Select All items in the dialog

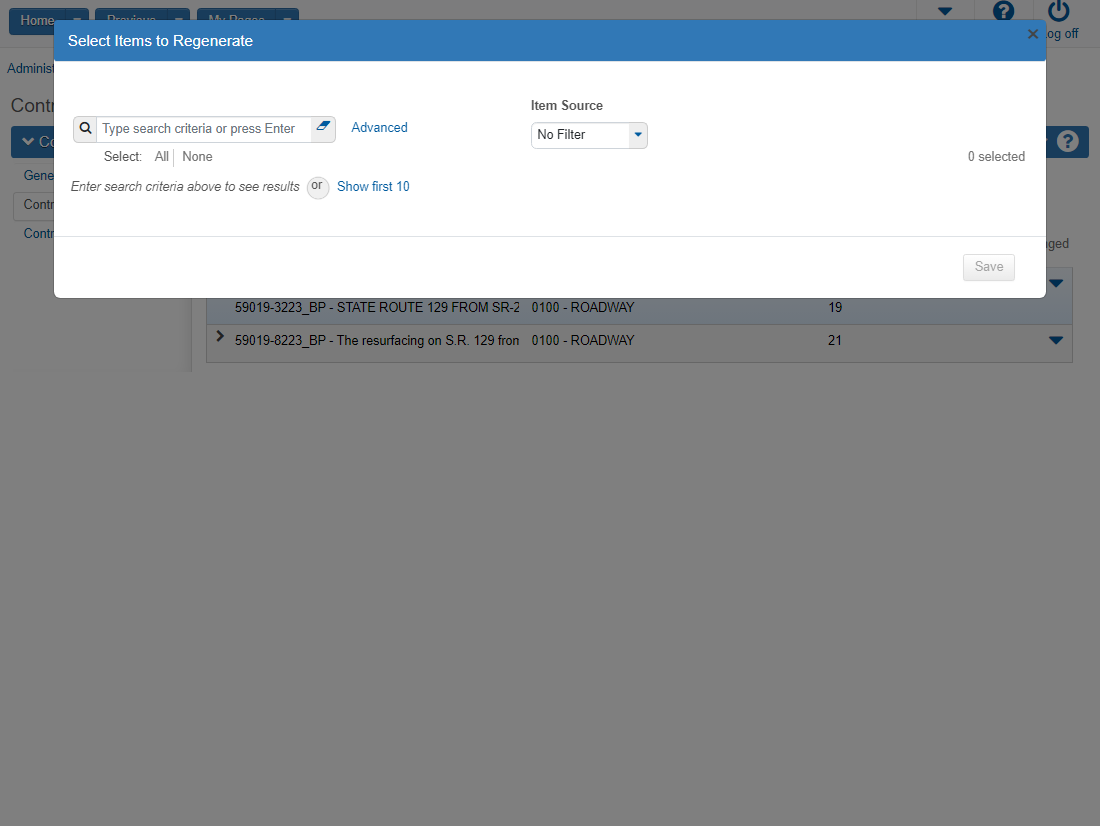tap(162, 157)
